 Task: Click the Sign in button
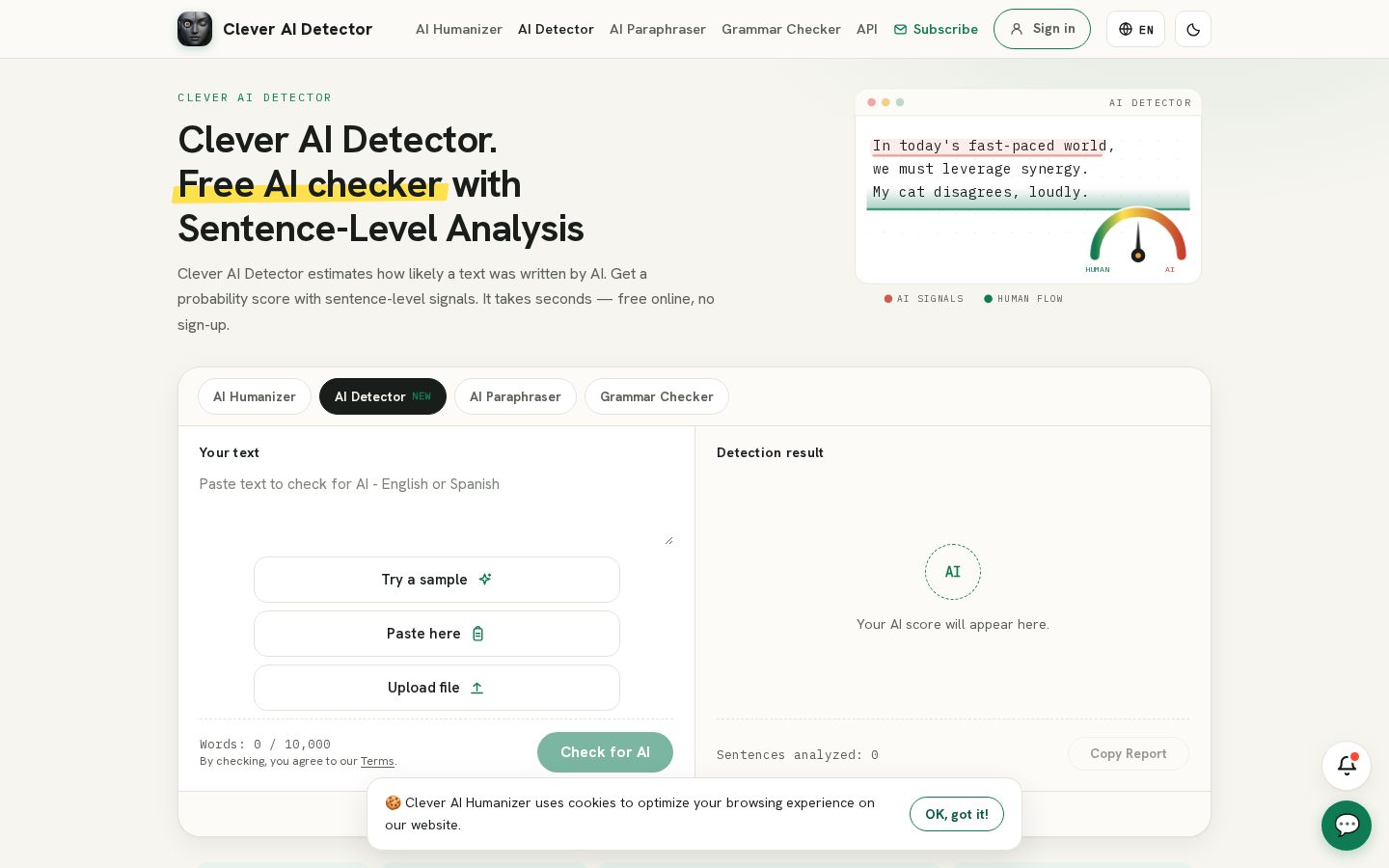pos(1042,29)
